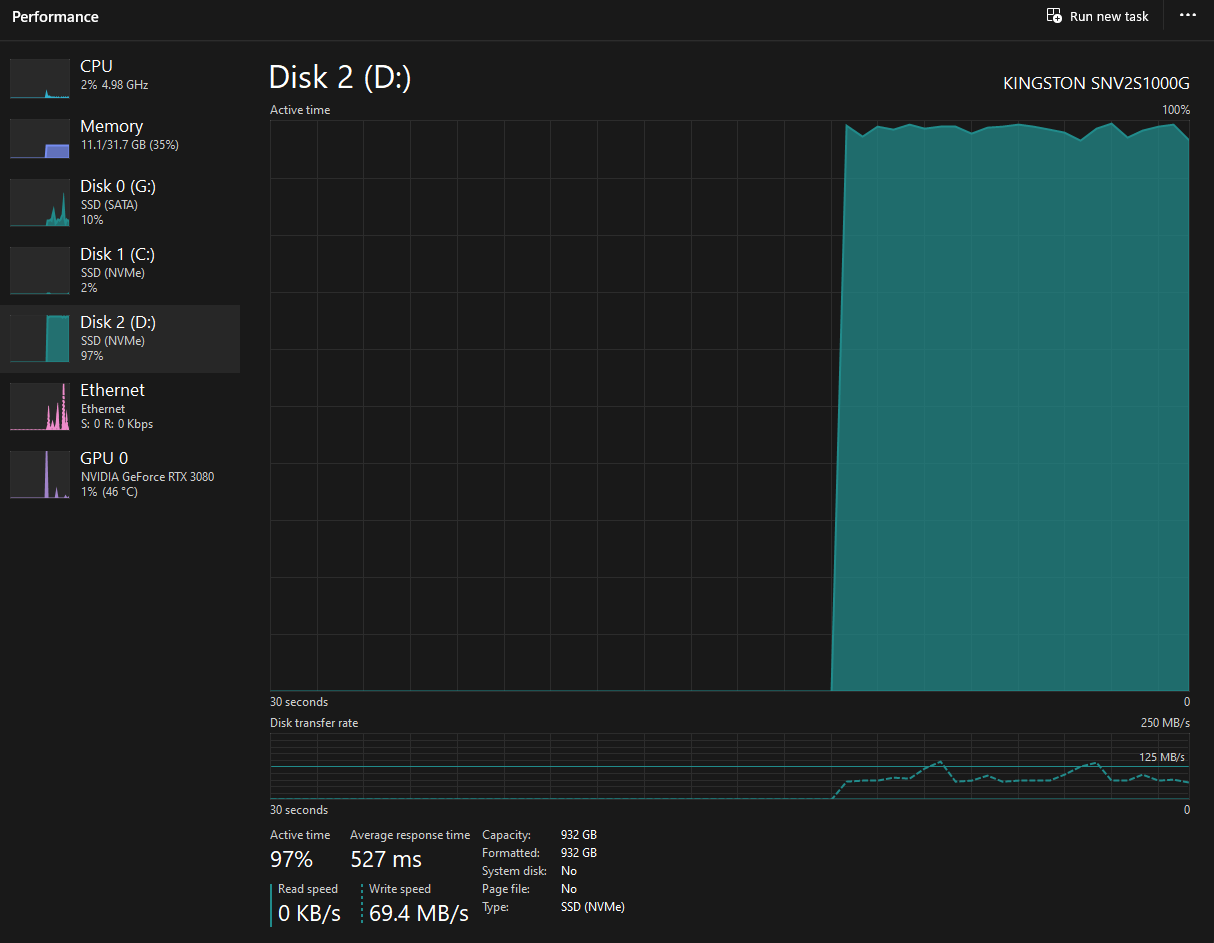The image size is (1214, 943).
Task: Click the large Active time graph
Action: 729,405
